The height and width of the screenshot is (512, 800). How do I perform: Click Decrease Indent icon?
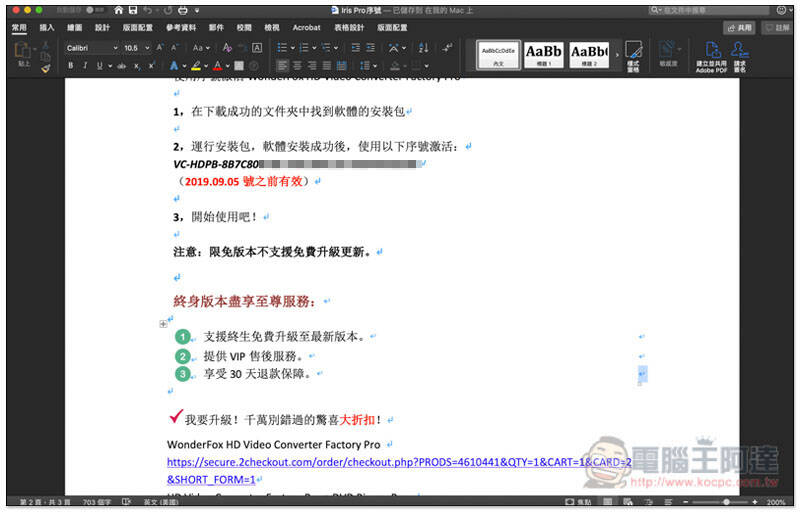[x=356, y=47]
